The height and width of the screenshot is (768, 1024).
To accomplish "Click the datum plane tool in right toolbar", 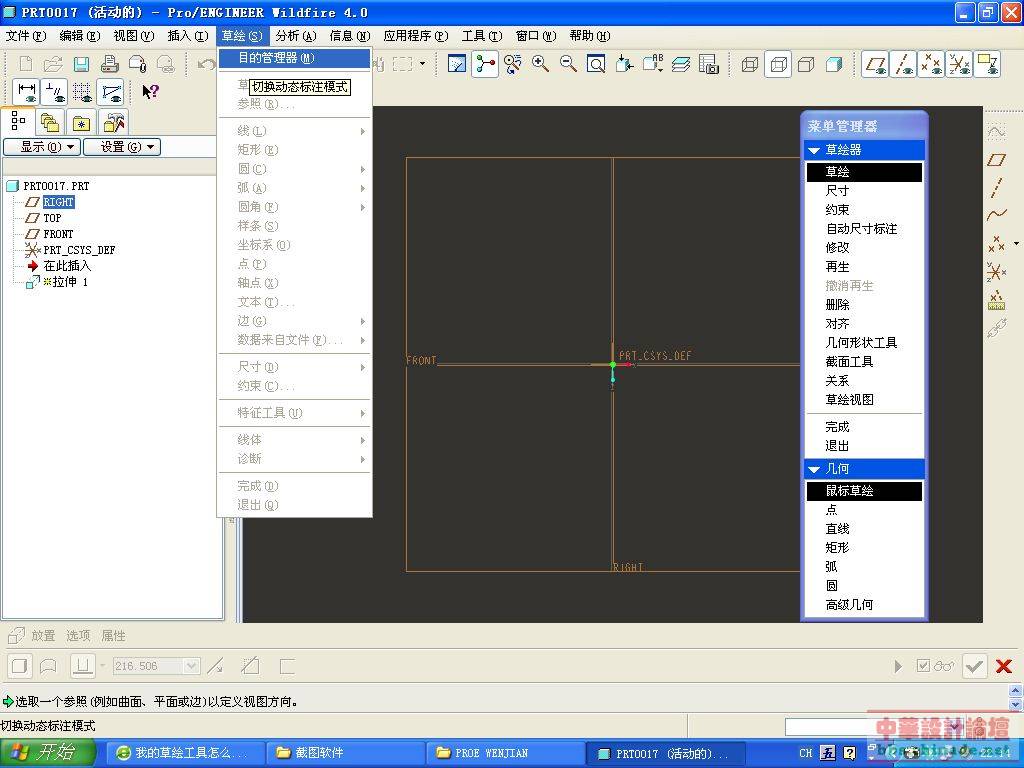I will 997,159.
